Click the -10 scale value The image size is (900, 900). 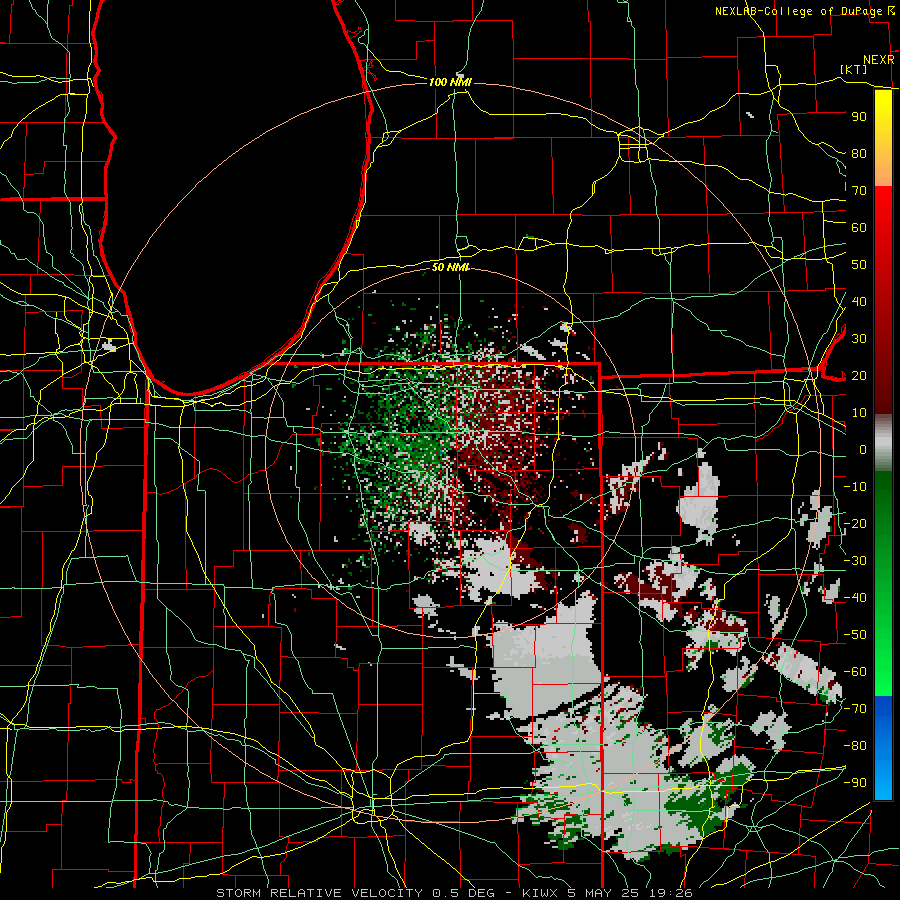click(x=855, y=487)
